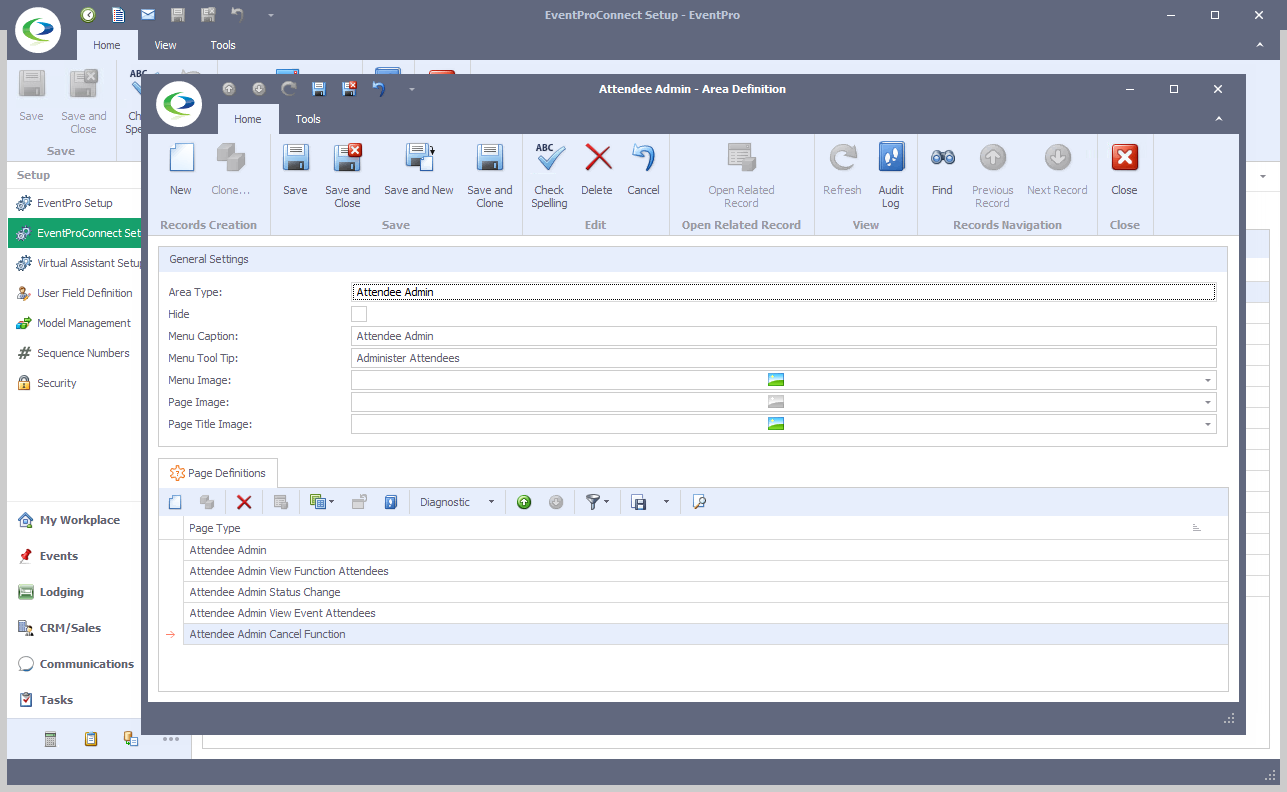Switch to Tools tab in Area Definition window
Screen dimensions: 1287x792
(x=308, y=119)
